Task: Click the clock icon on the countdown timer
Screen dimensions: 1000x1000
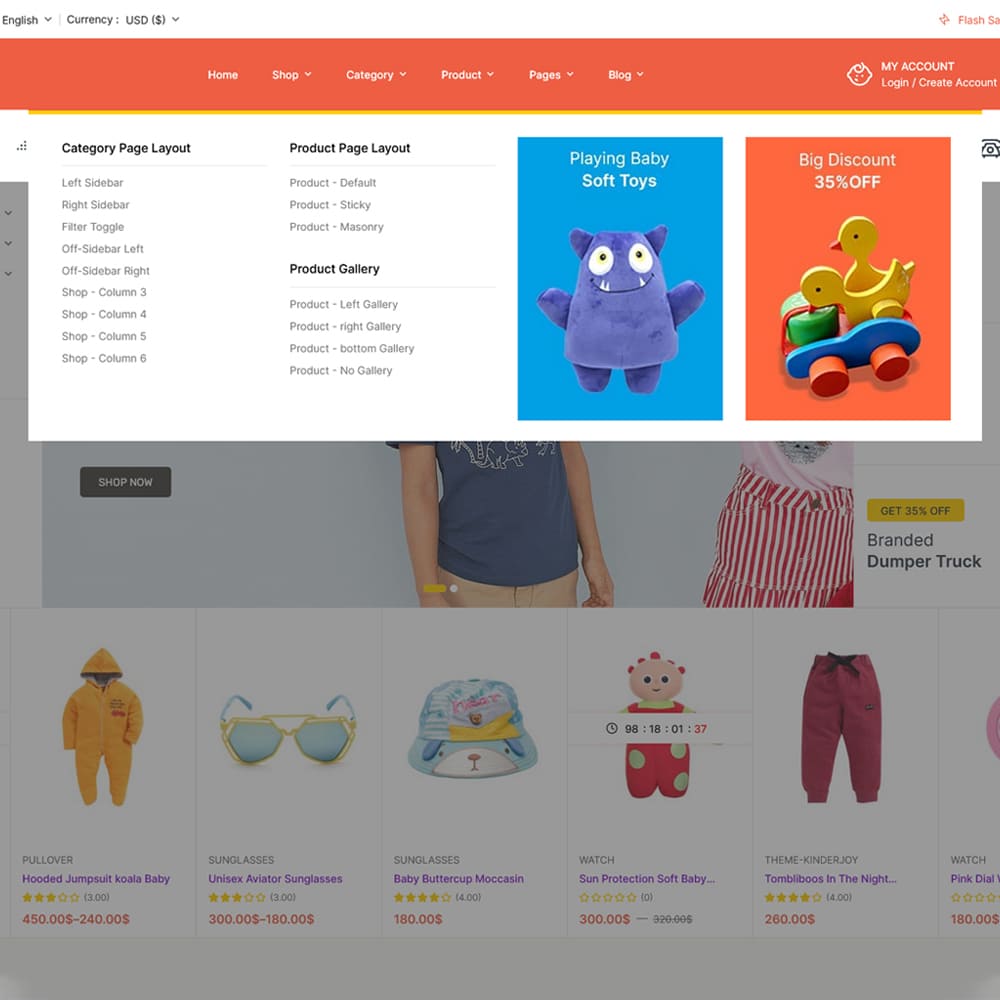Action: pyautogui.click(x=612, y=729)
